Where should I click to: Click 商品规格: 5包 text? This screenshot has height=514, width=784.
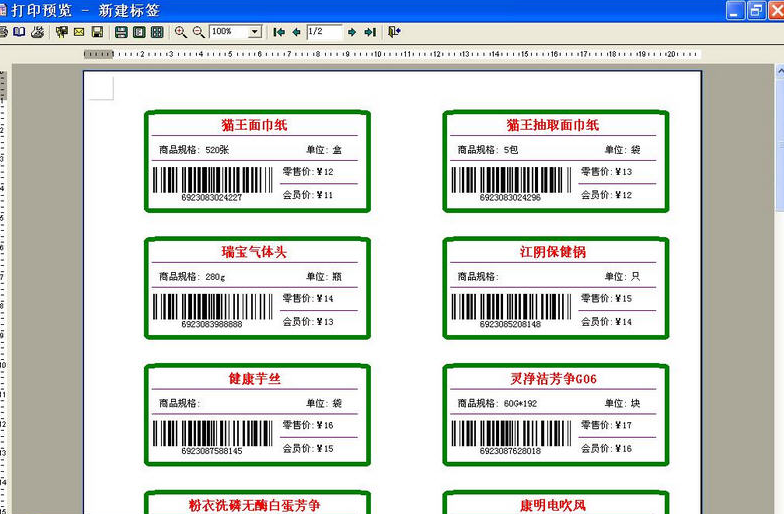click(x=488, y=150)
